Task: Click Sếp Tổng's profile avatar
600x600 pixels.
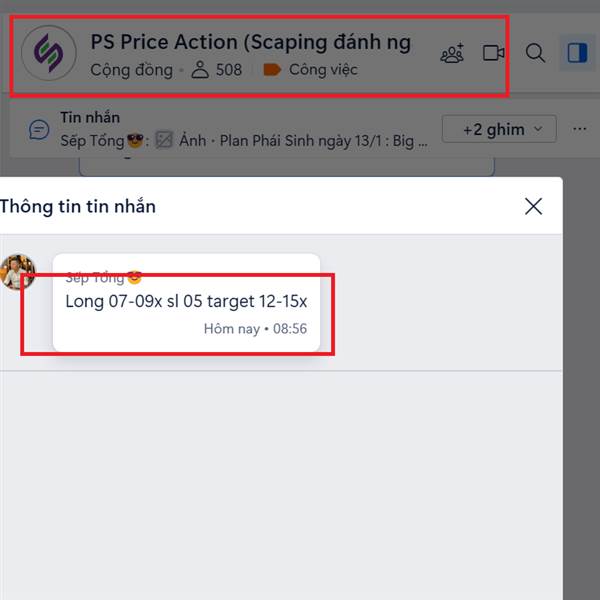Action: pos(18,272)
